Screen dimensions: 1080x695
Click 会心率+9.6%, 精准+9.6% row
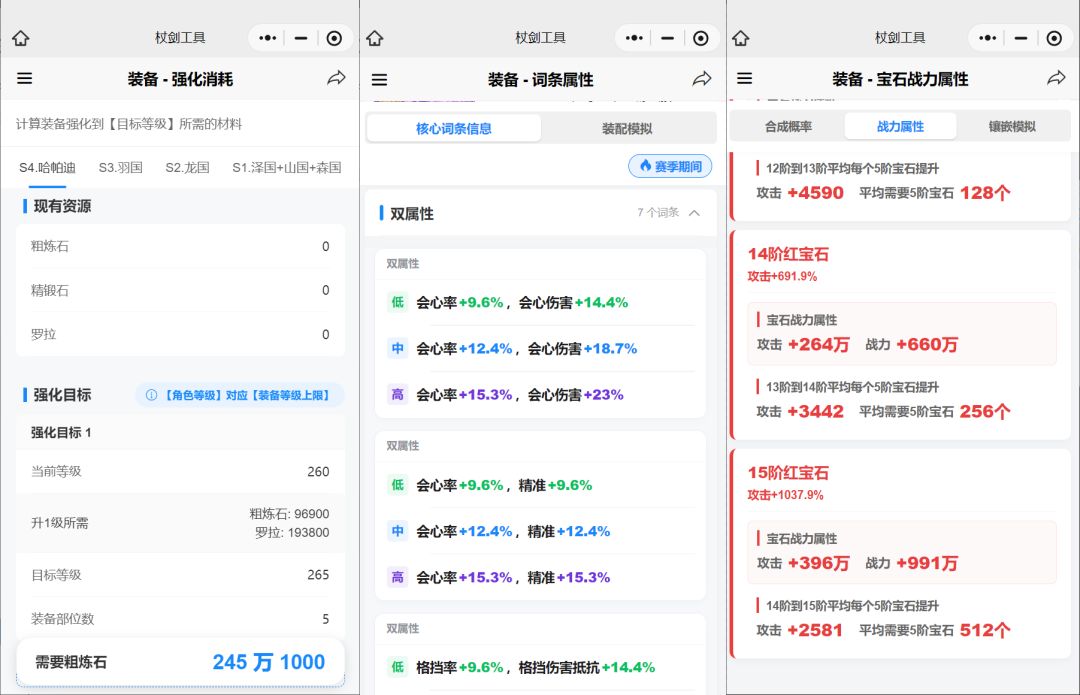pos(541,485)
